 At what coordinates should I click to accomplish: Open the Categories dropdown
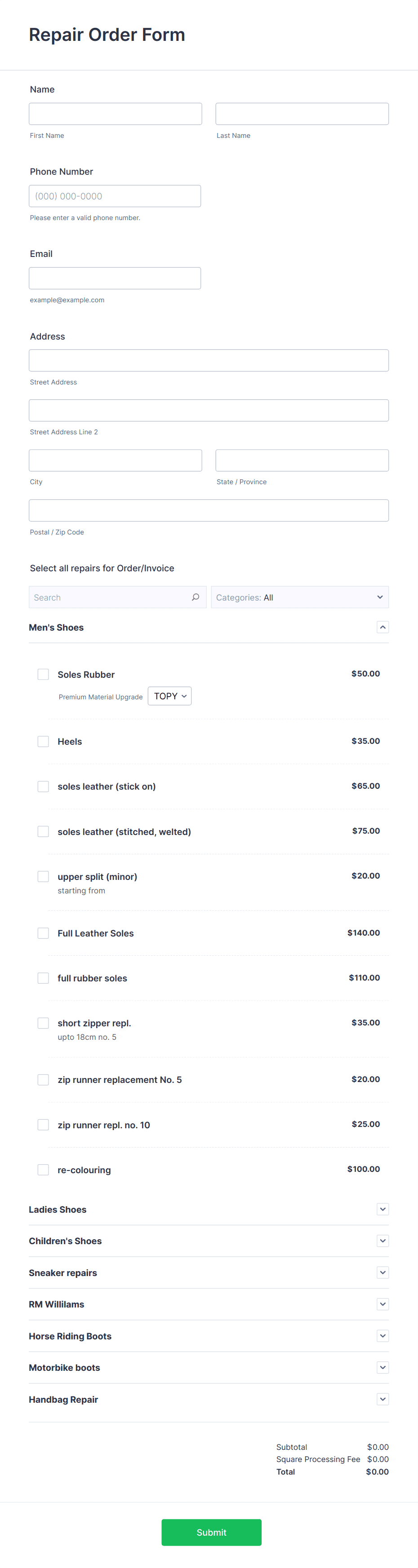pos(299,597)
